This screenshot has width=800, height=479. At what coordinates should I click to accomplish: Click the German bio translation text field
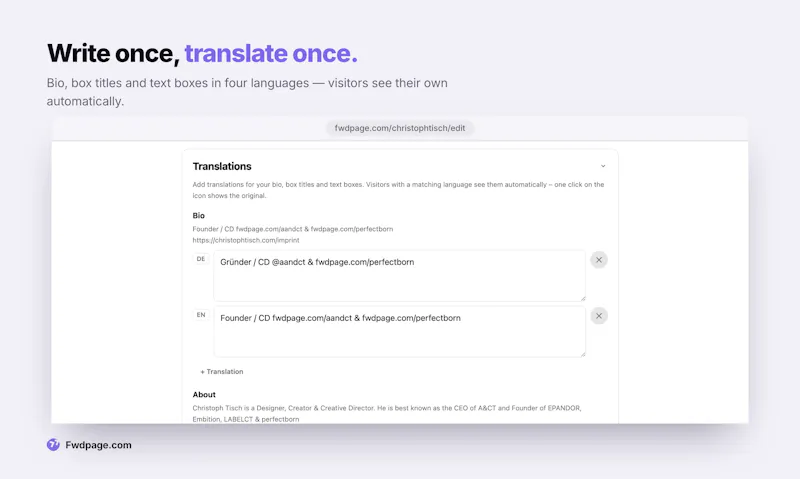tap(399, 275)
